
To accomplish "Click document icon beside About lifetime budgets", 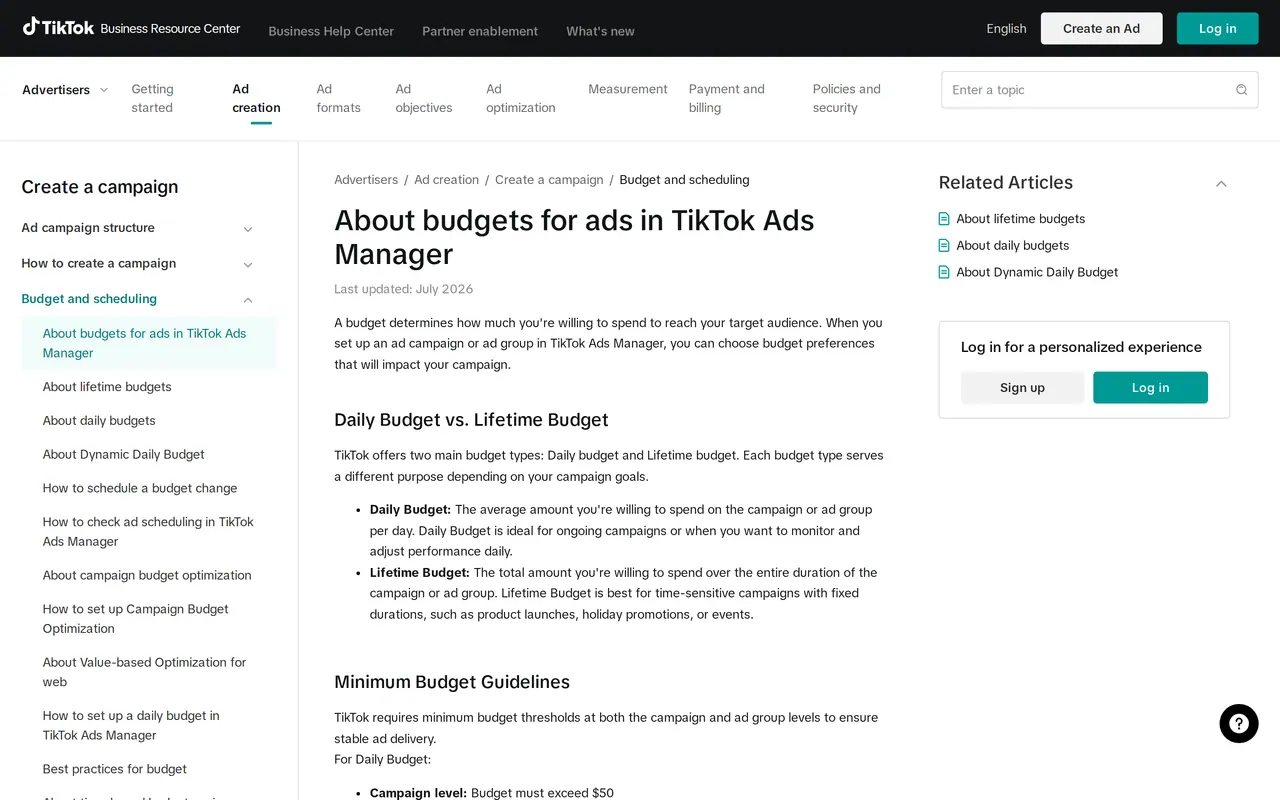I will coord(944,219).
